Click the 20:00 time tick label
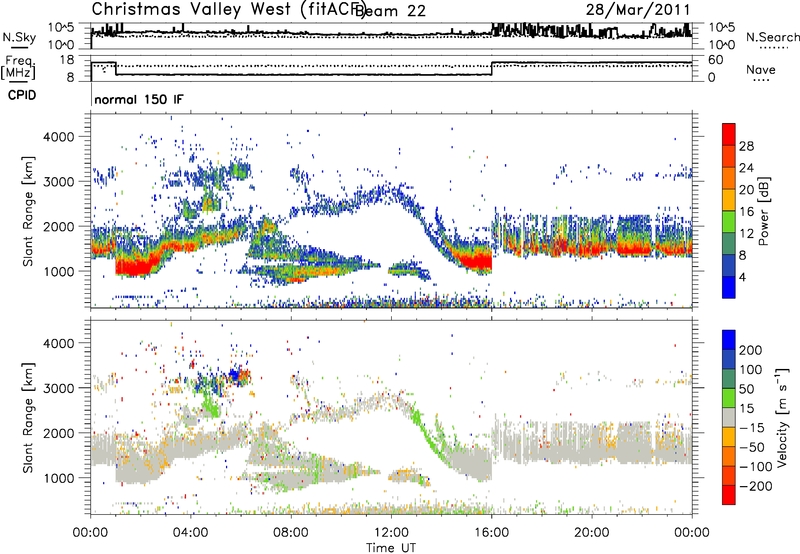The height and width of the screenshot is (554, 800). click(x=592, y=533)
